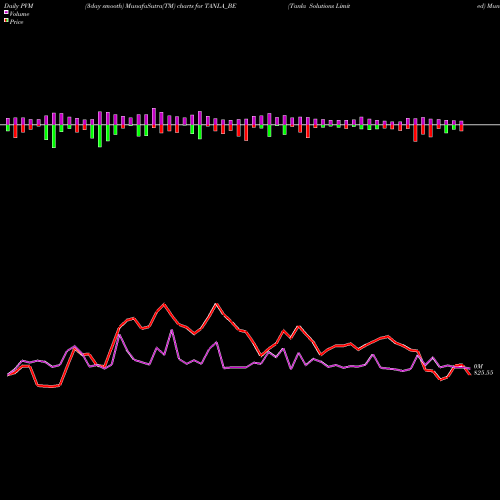The height and width of the screenshot is (500, 500).
Task: Click the Price legend color swatch
Action: pos(6,21)
